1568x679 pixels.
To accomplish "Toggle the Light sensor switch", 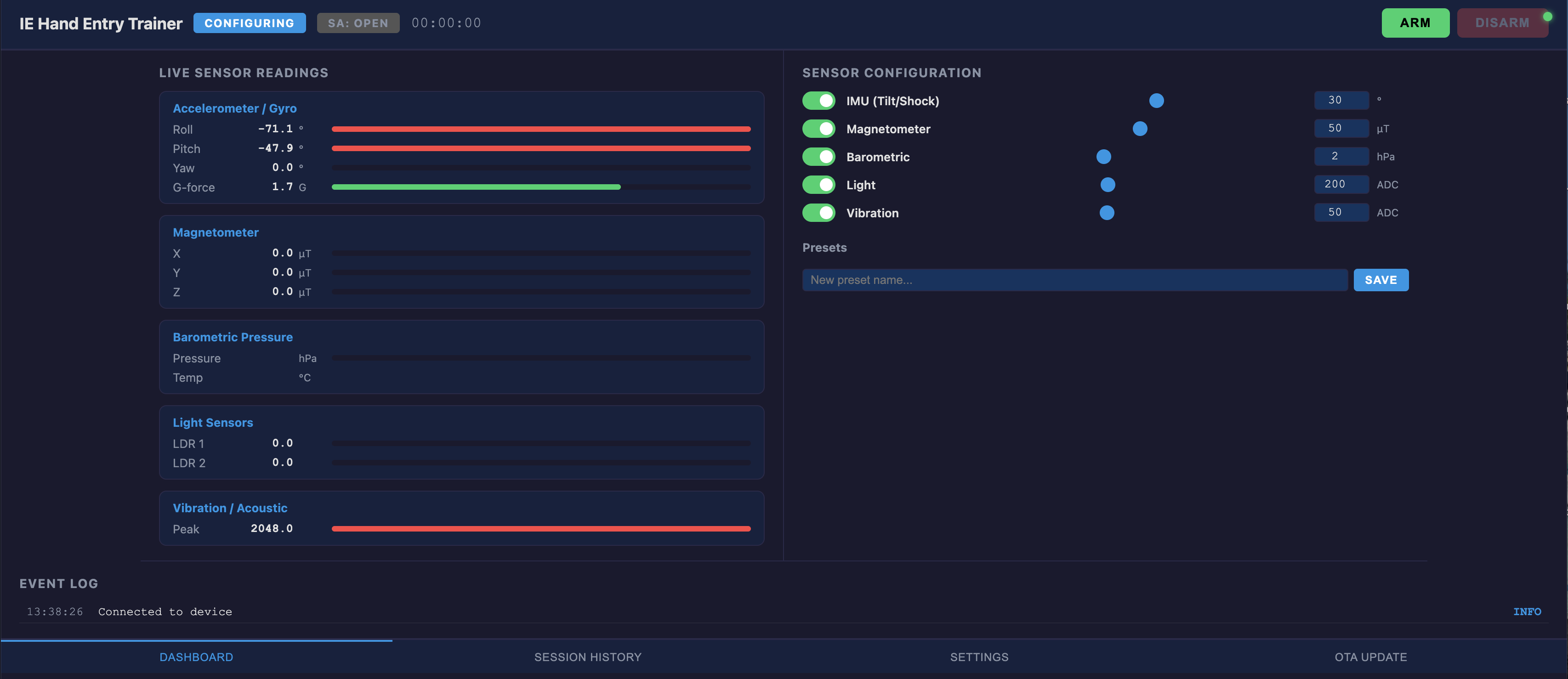I will click(x=818, y=184).
